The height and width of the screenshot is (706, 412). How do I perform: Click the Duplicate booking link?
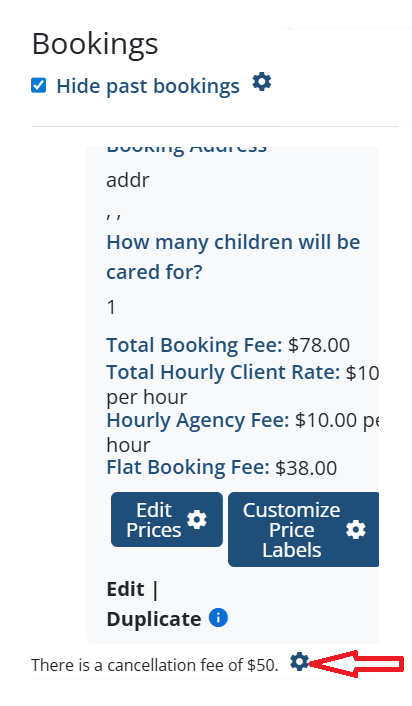(x=154, y=619)
